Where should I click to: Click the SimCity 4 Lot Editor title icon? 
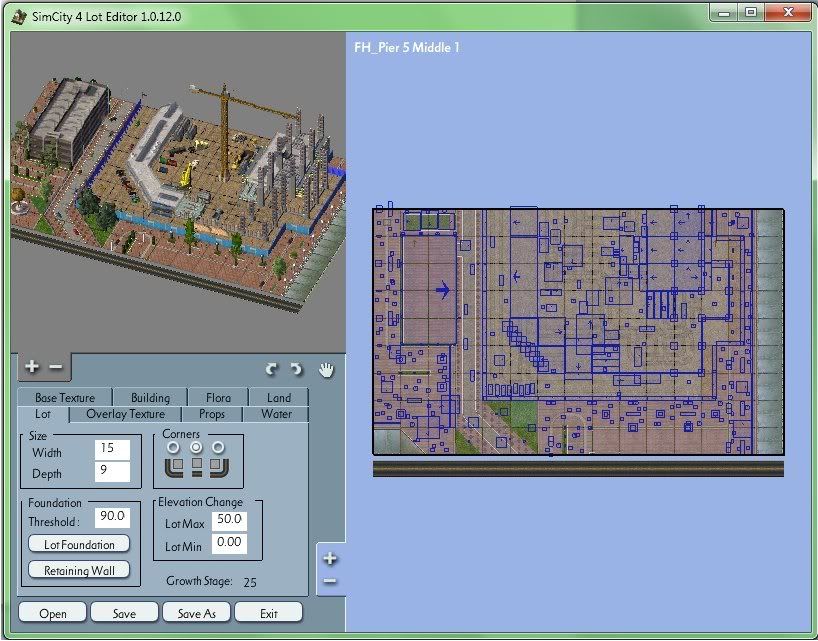point(19,16)
